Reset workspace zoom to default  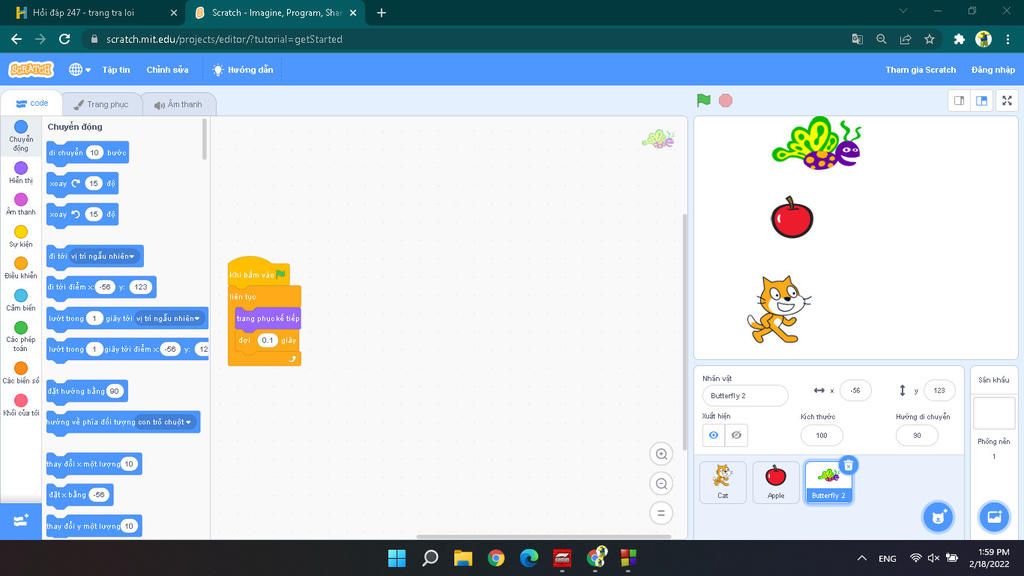tap(661, 513)
